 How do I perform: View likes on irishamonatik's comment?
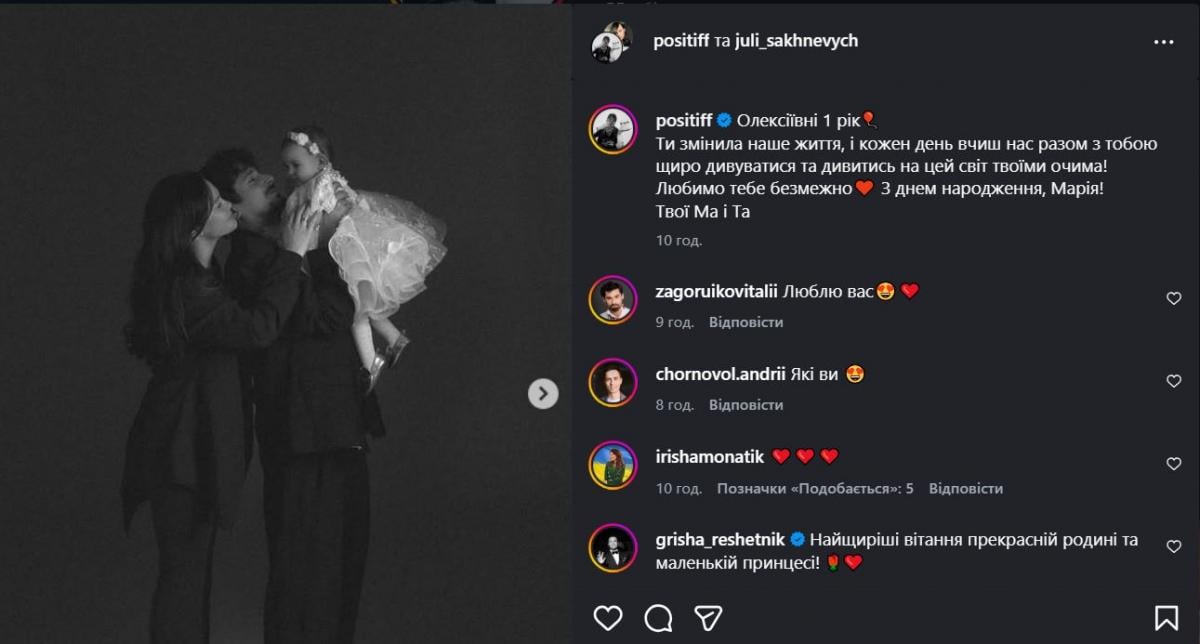click(x=815, y=489)
